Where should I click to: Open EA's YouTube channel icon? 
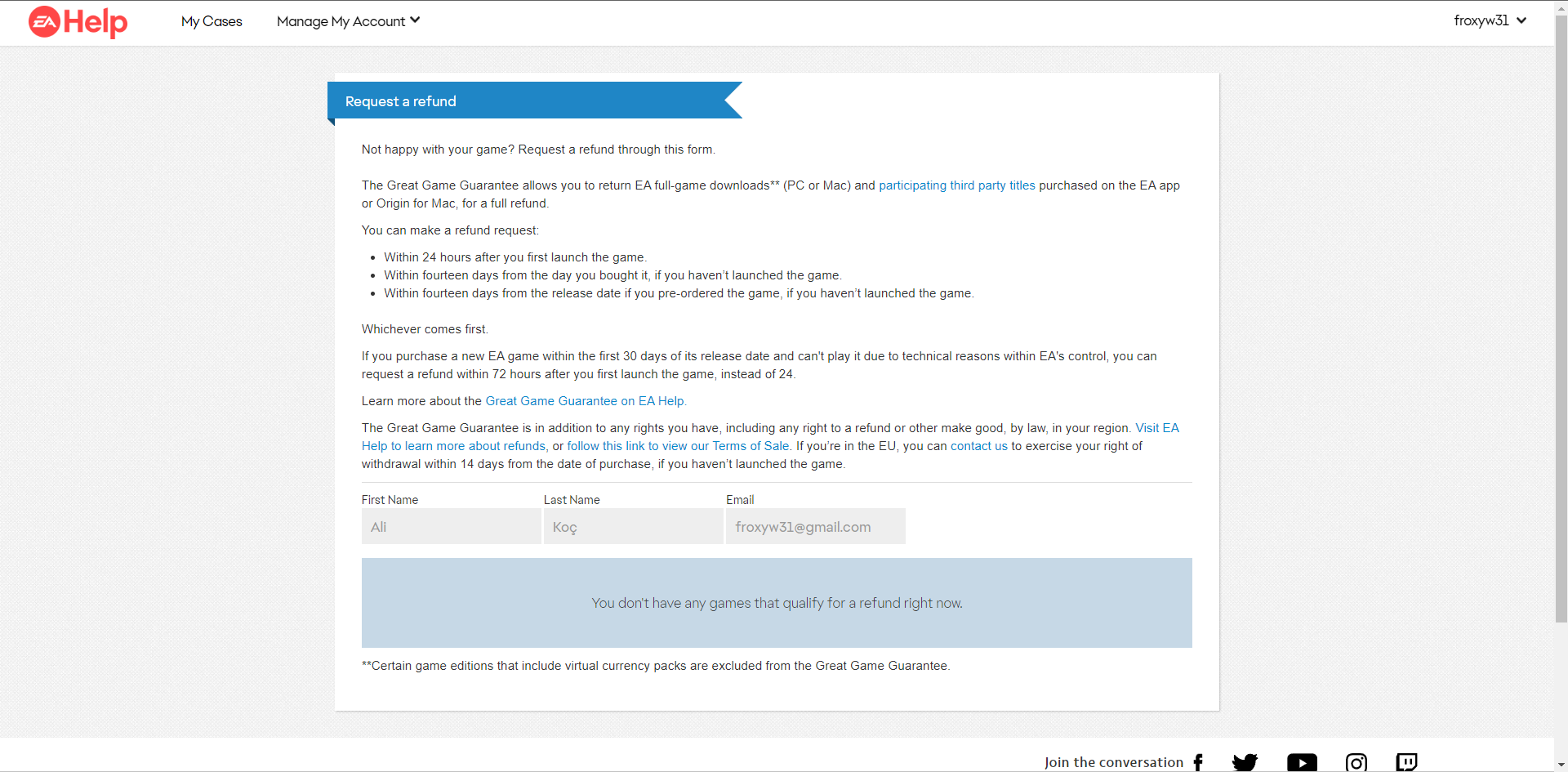click(x=1302, y=762)
